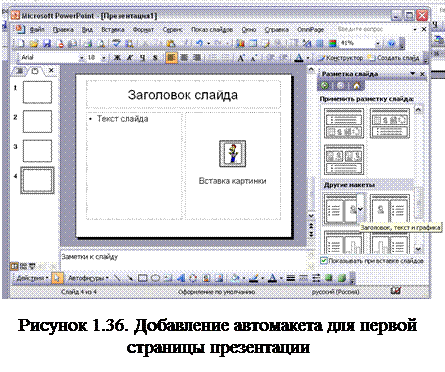Click the insert picture clip art icon on slide
This screenshot has height=372, width=445.
coord(233,154)
